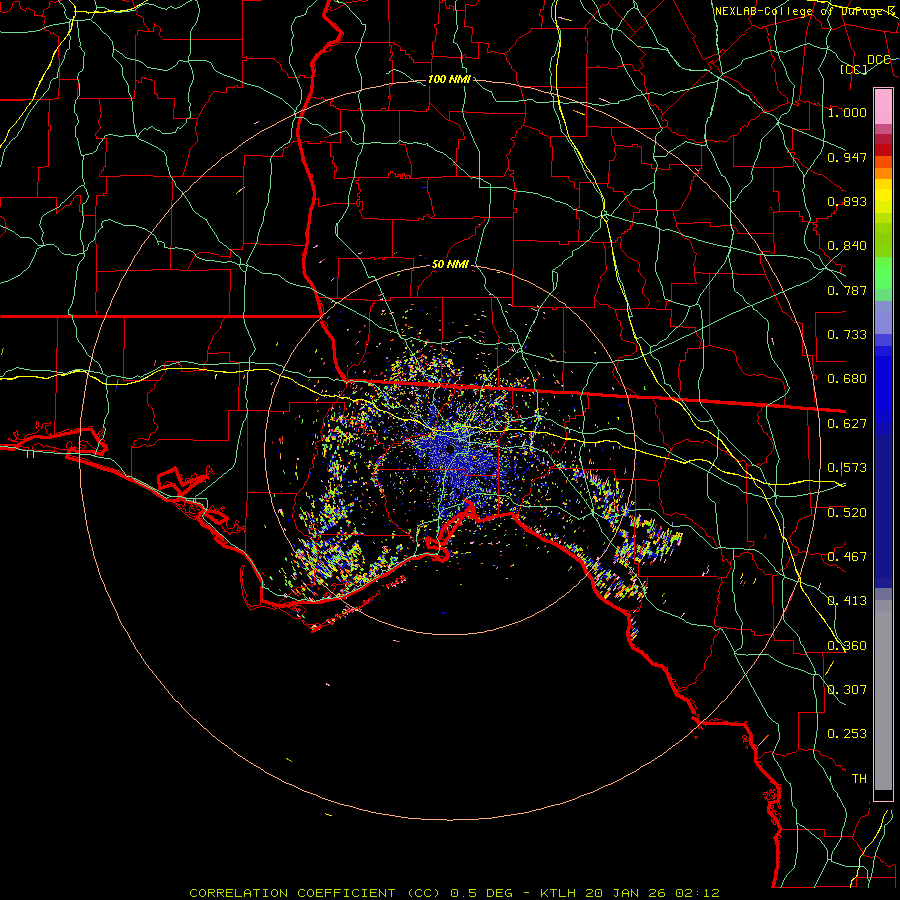Click the 100 NMI range ring label
The height and width of the screenshot is (900, 900).
[449, 79]
